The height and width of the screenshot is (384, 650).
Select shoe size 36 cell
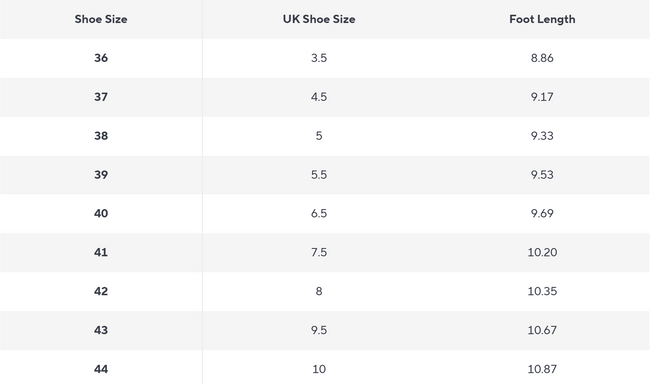[101, 58]
